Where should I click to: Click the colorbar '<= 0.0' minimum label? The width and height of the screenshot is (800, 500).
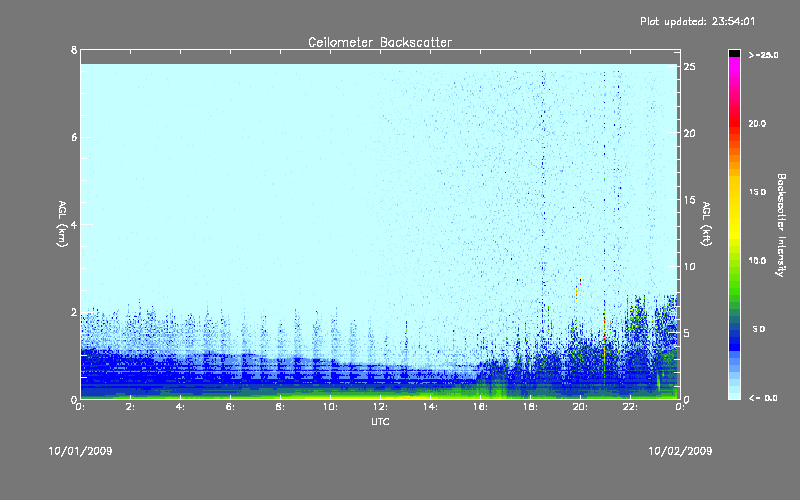coord(763,398)
